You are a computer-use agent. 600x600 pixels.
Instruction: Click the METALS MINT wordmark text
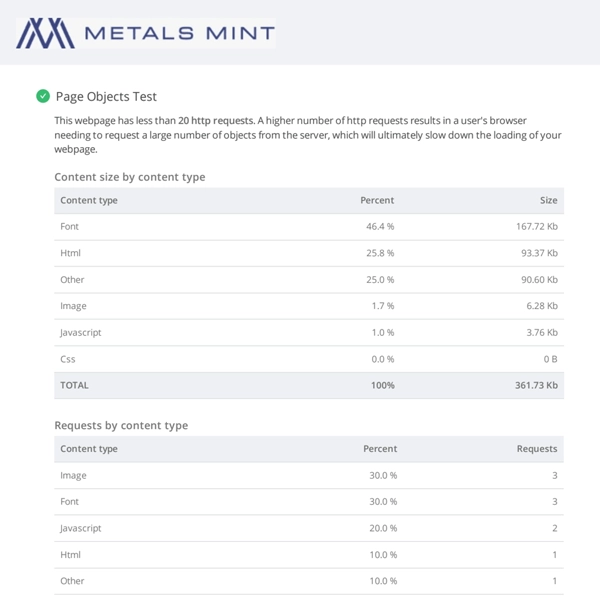[179, 33]
